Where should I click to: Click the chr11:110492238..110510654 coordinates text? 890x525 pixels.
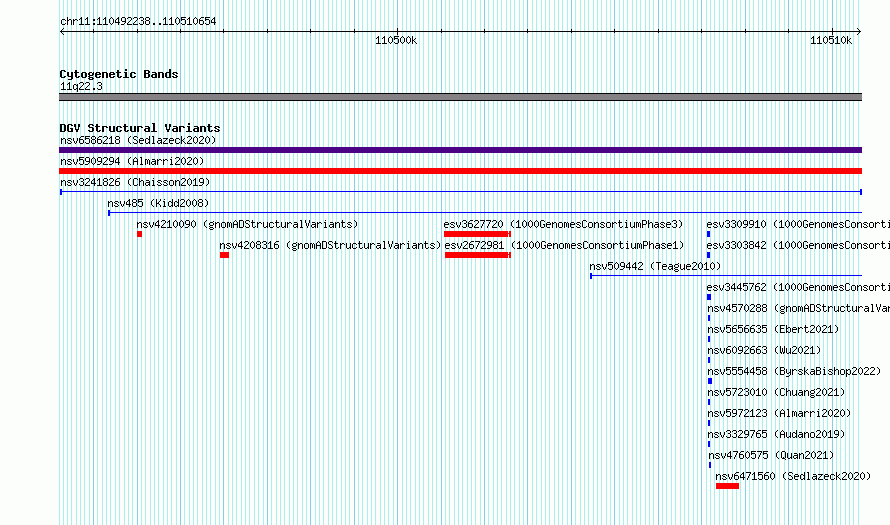coord(138,22)
